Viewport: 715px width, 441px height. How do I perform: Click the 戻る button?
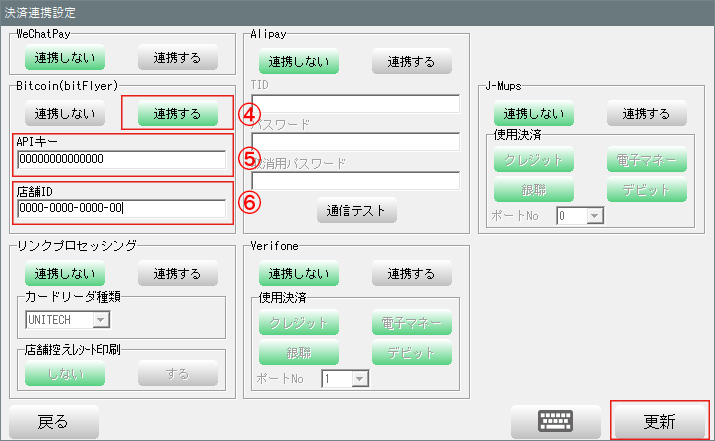click(x=54, y=421)
